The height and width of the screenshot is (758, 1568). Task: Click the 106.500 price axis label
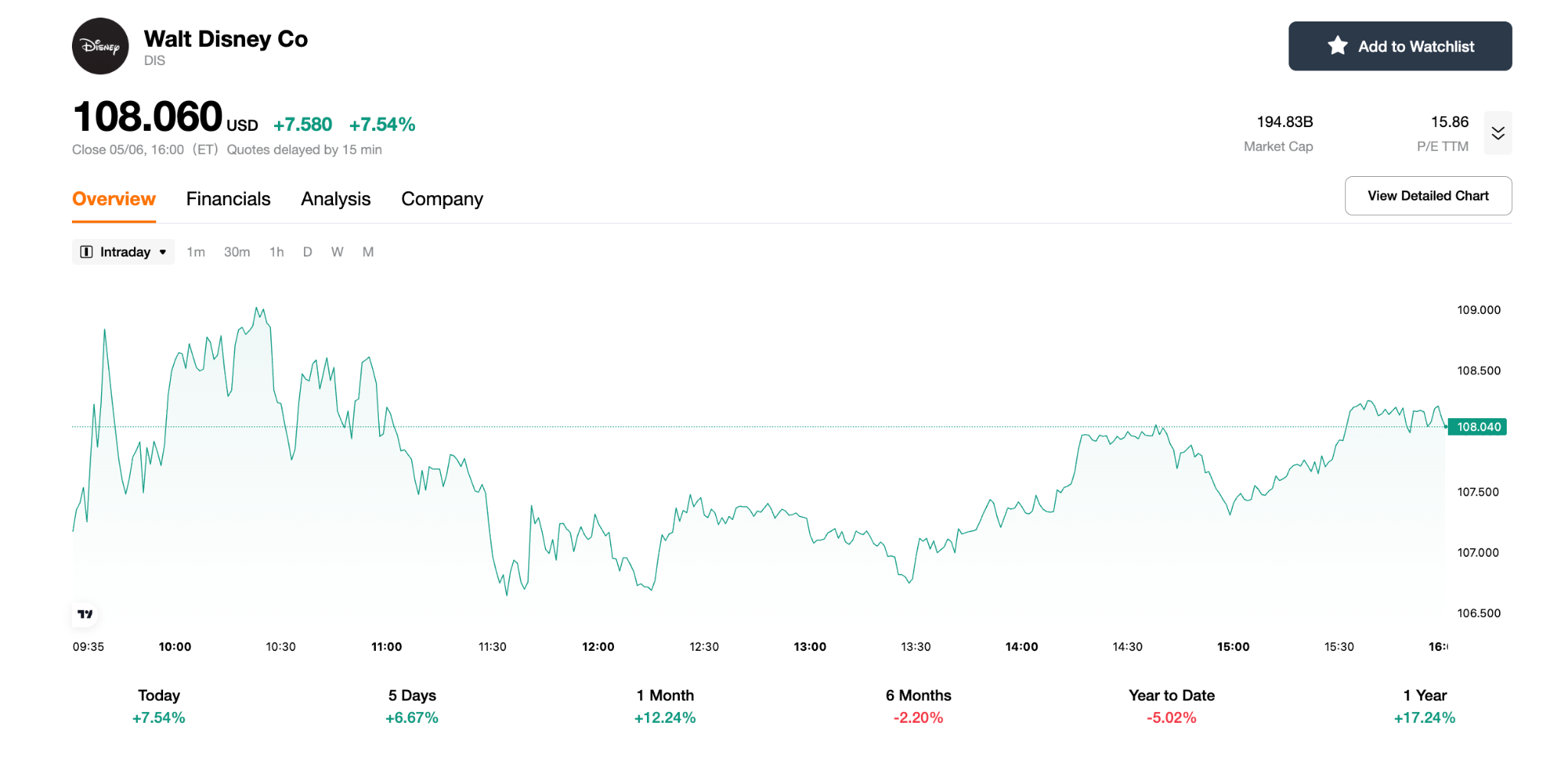(1478, 613)
